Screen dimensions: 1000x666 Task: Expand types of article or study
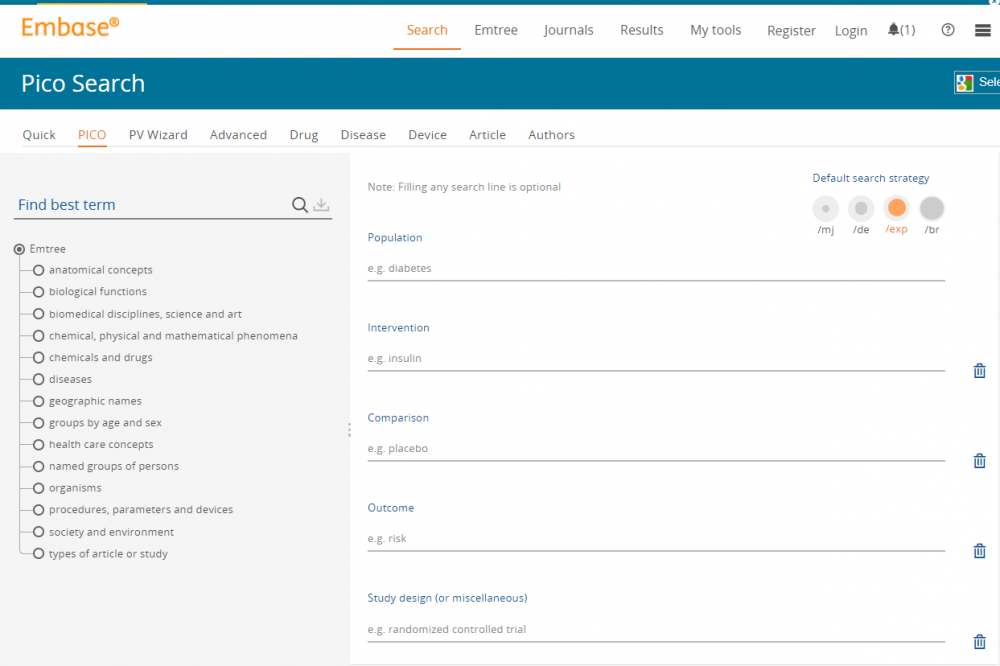38,554
